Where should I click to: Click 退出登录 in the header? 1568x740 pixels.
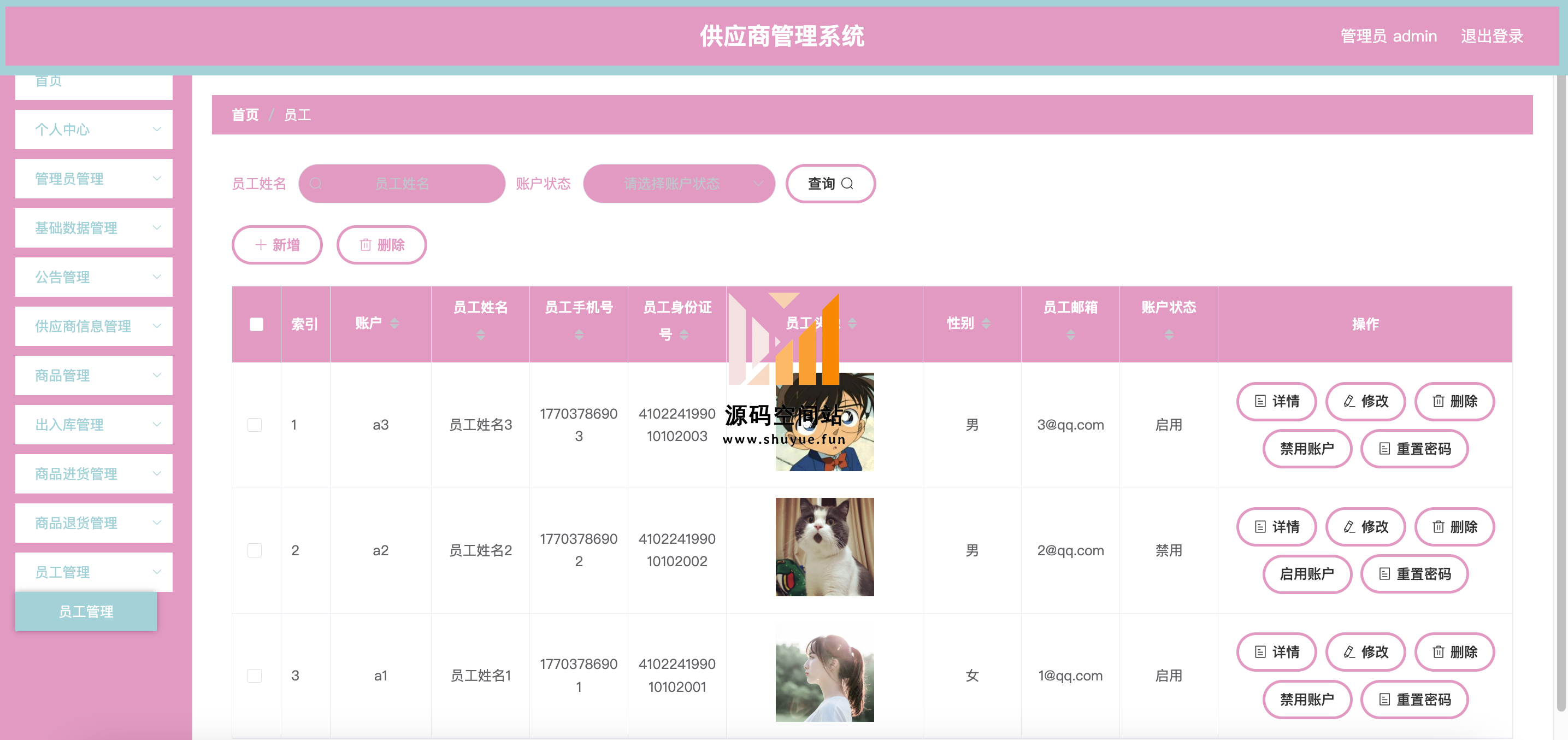(1492, 36)
